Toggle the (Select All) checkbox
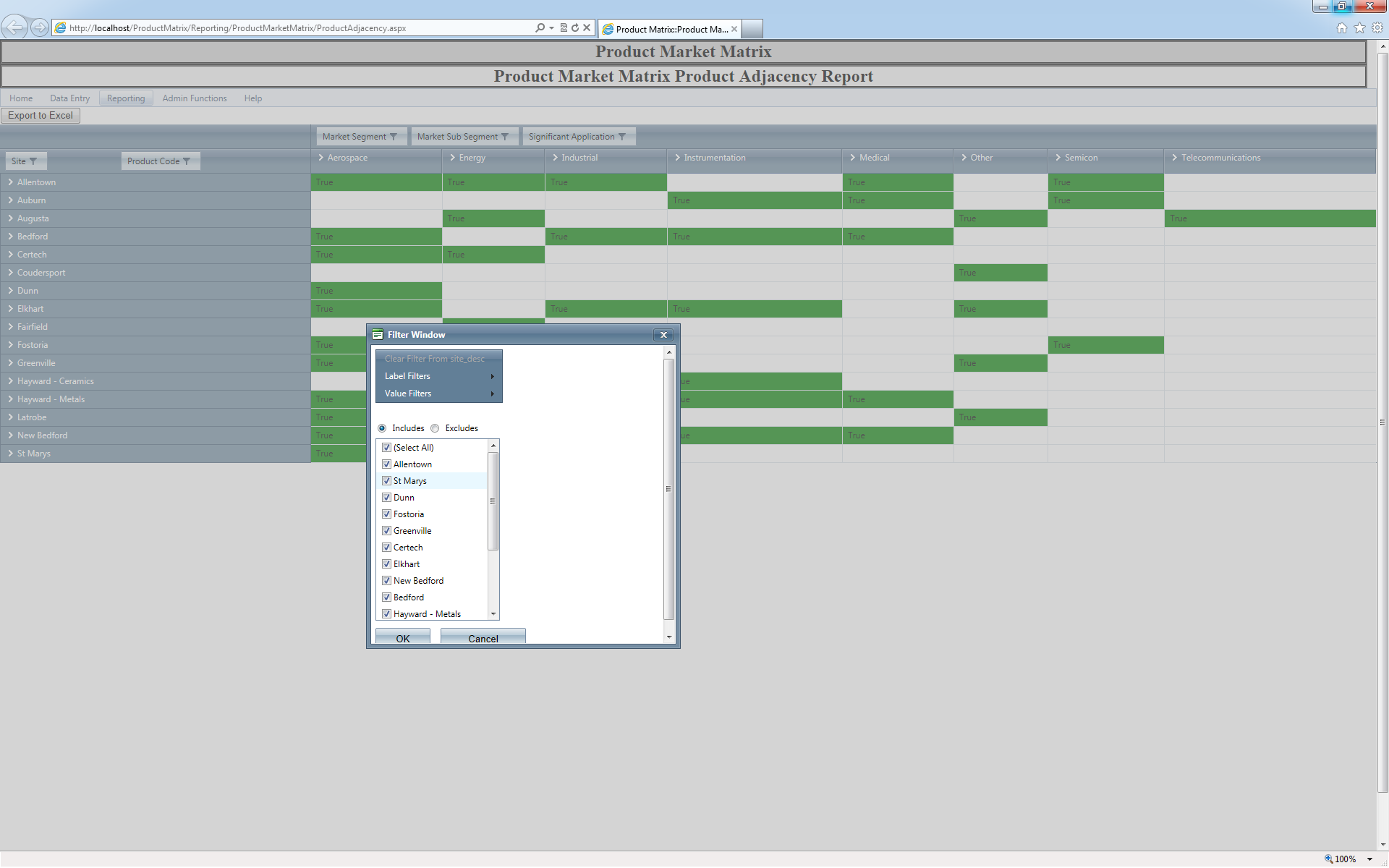The height and width of the screenshot is (868, 1389). 387,448
